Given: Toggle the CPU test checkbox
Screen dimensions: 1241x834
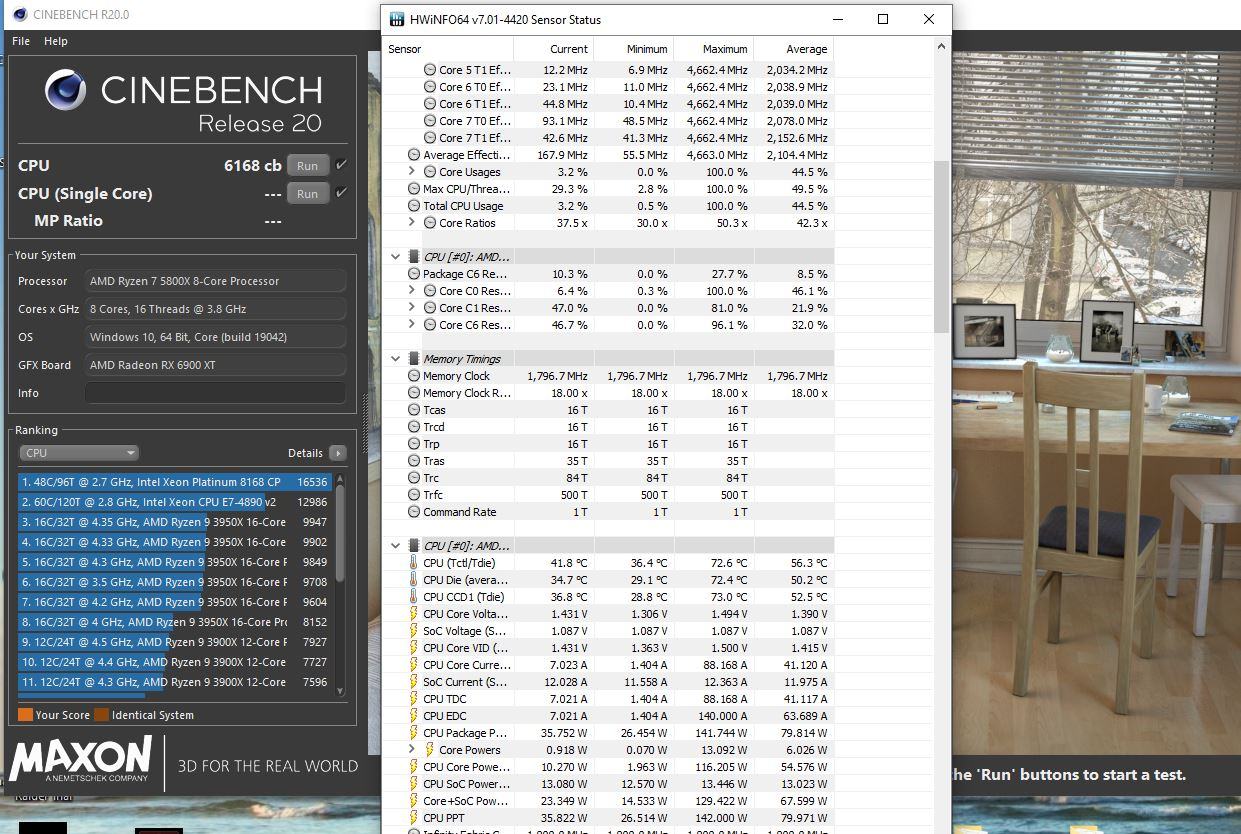Looking at the screenshot, I should 342,165.
